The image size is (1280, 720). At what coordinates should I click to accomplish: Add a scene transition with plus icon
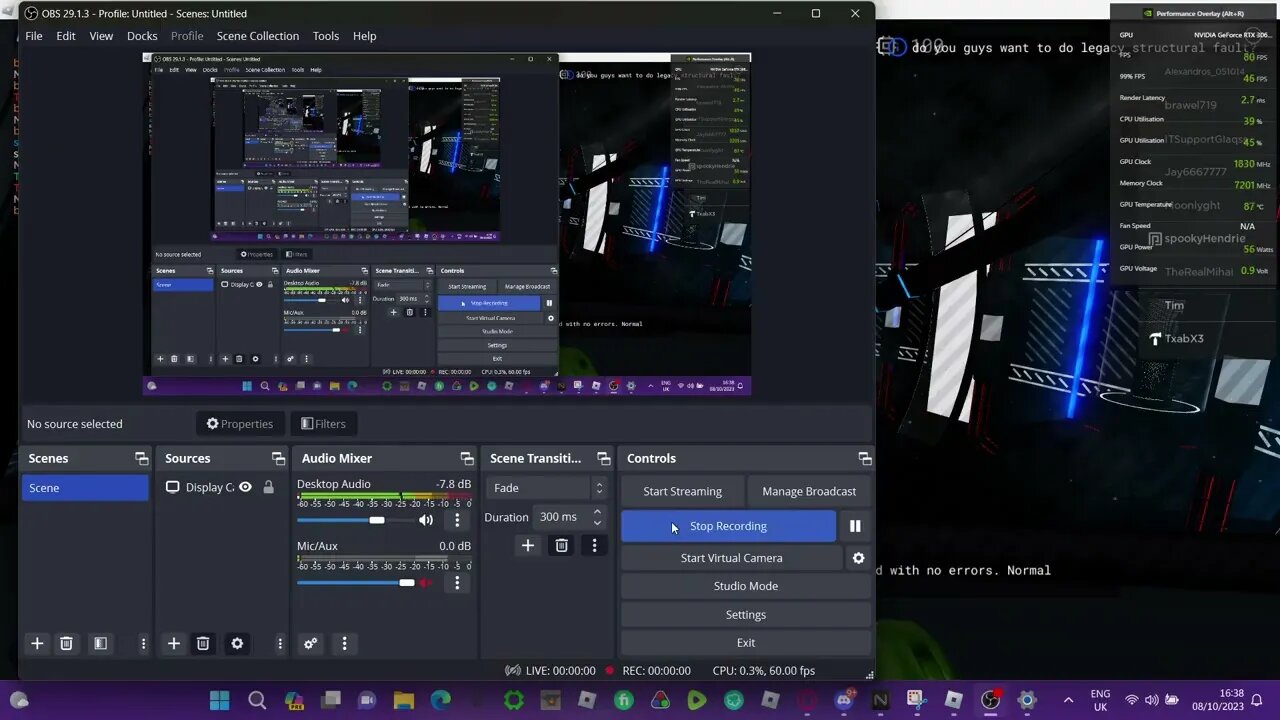[528, 545]
